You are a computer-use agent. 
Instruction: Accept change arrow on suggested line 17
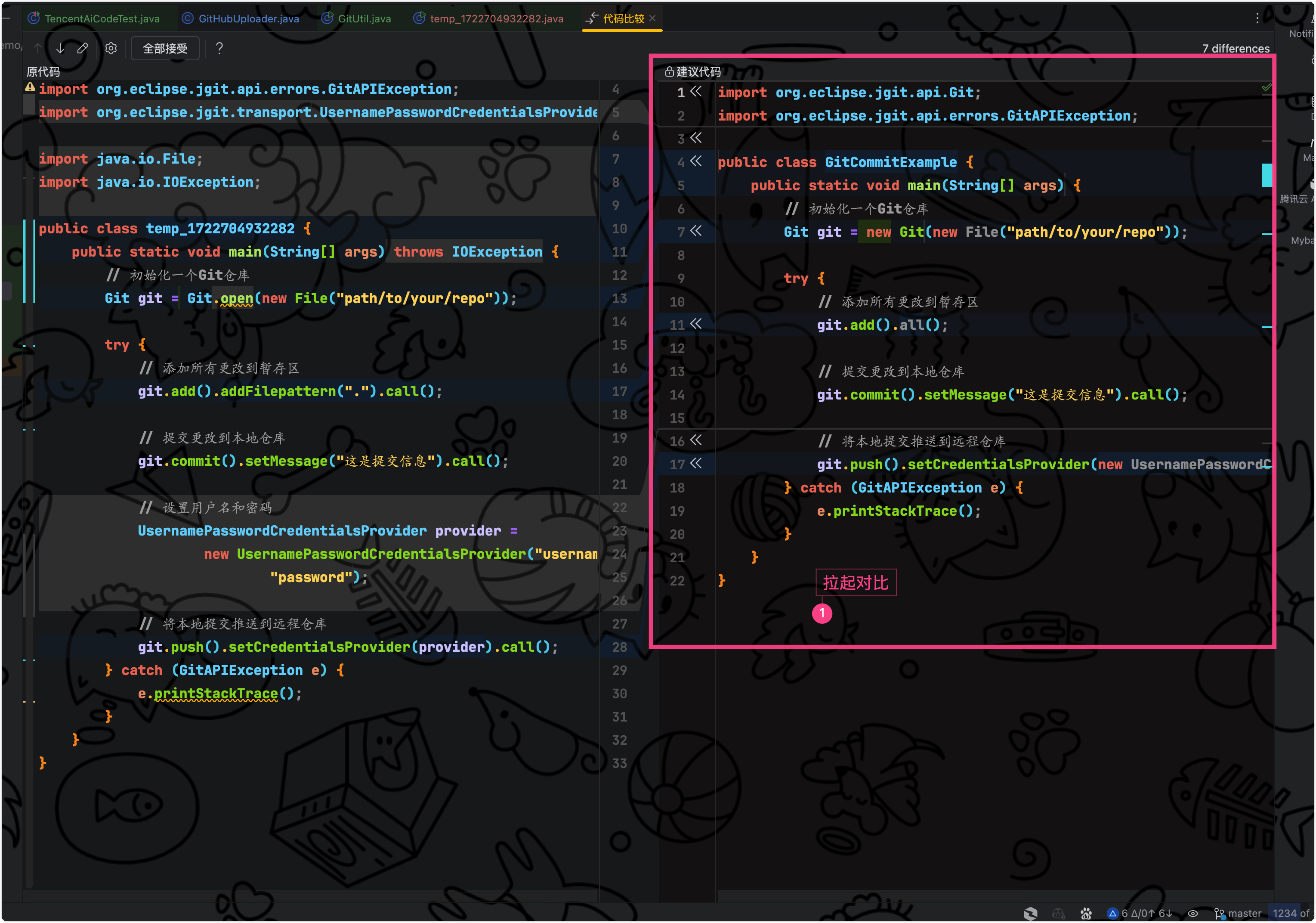[x=696, y=463]
